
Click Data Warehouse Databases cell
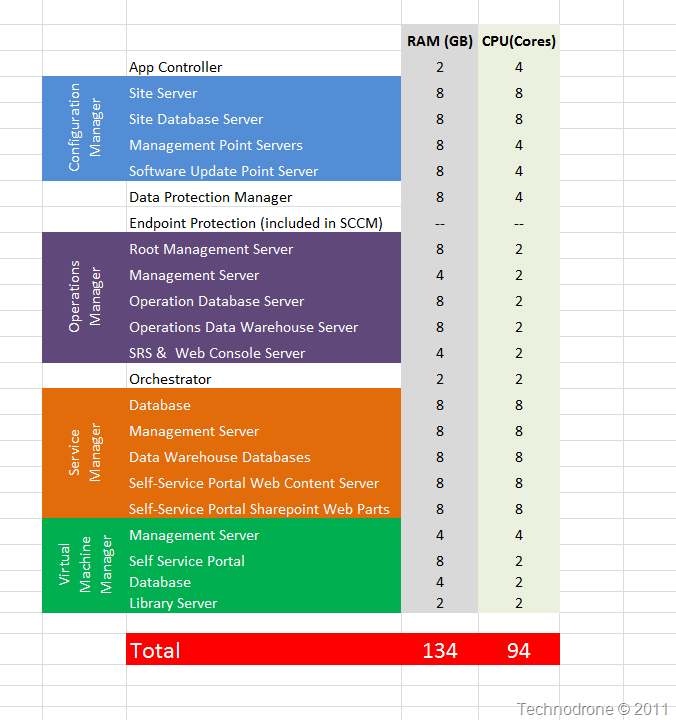point(264,454)
